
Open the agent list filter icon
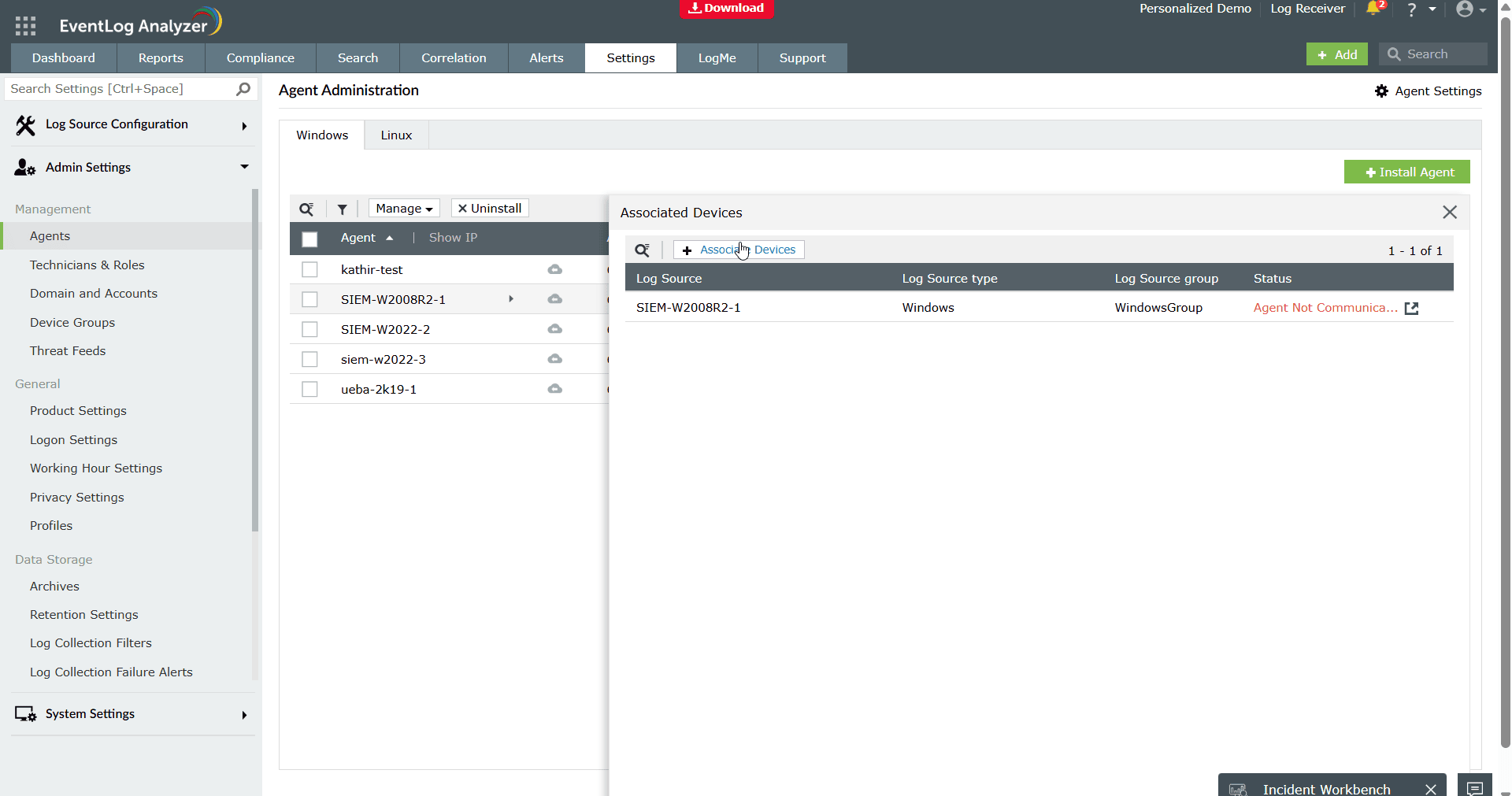tap(342, 209)
